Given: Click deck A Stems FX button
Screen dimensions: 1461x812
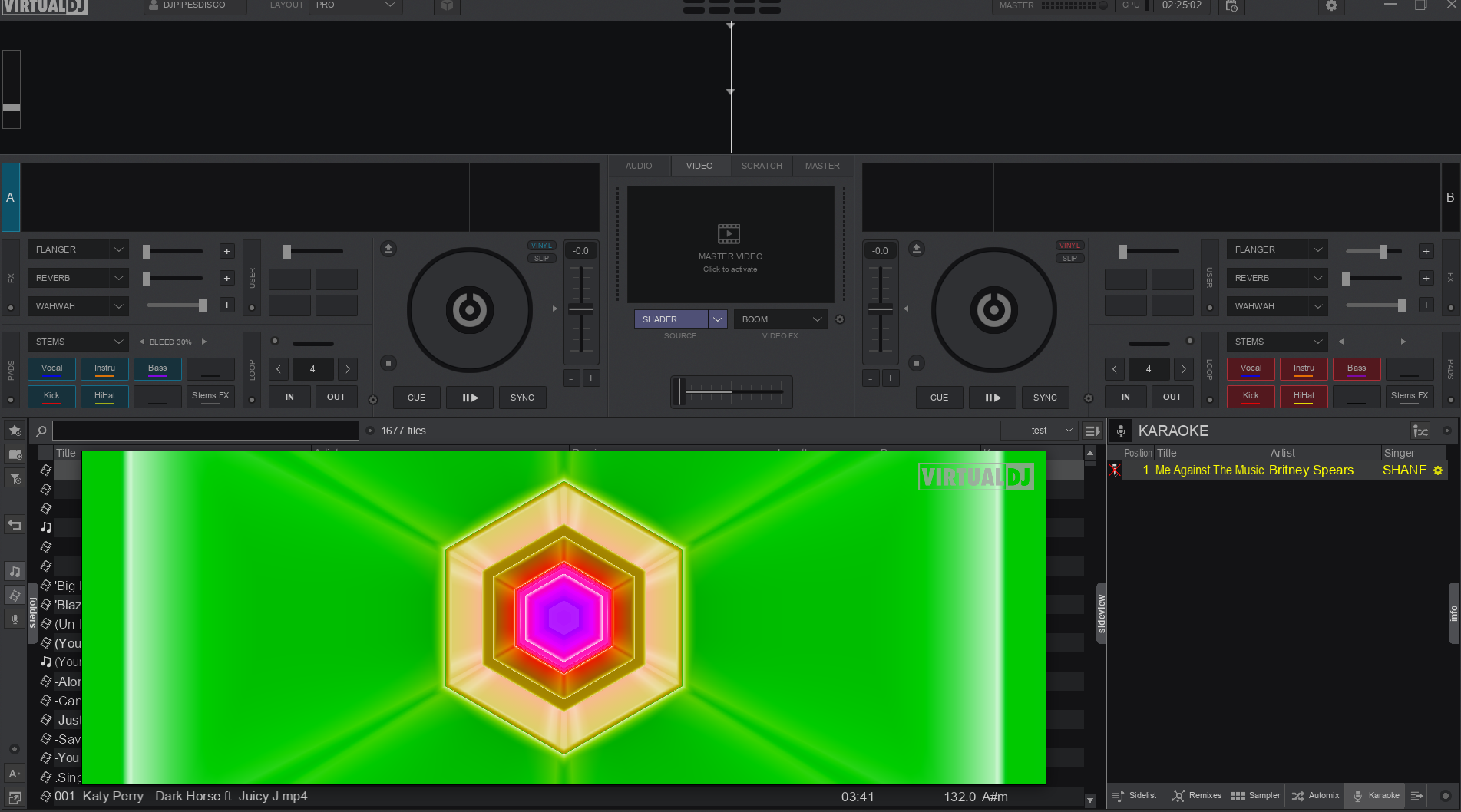Looking at the screenshot, I should [x=210, y=397].
